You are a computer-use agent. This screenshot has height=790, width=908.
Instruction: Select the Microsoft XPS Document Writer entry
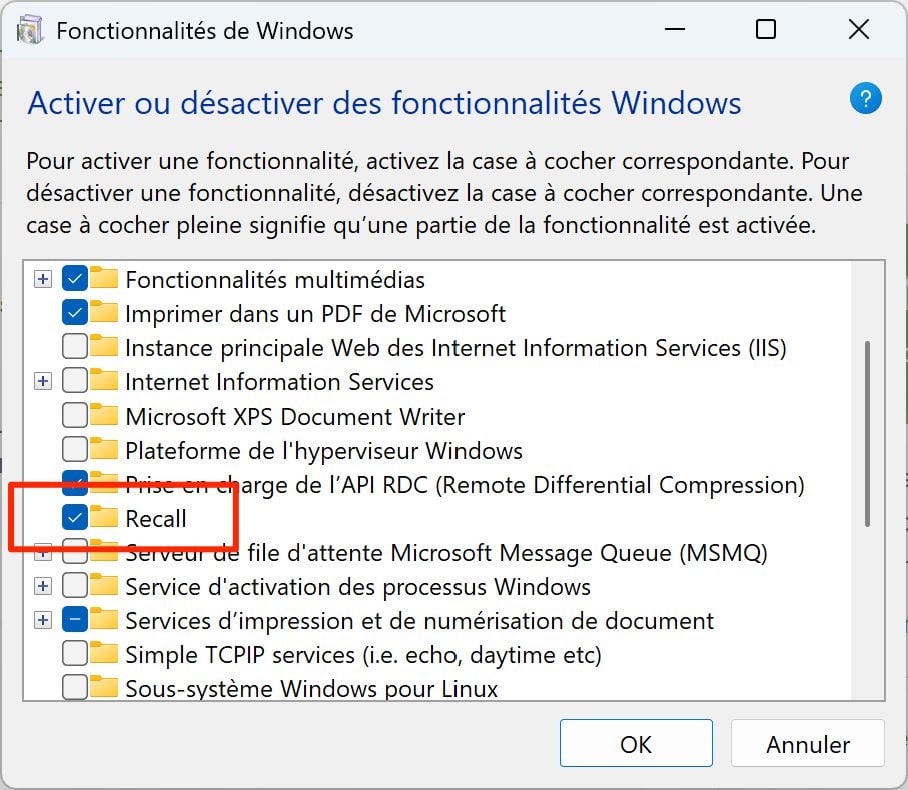coord(294,416)
